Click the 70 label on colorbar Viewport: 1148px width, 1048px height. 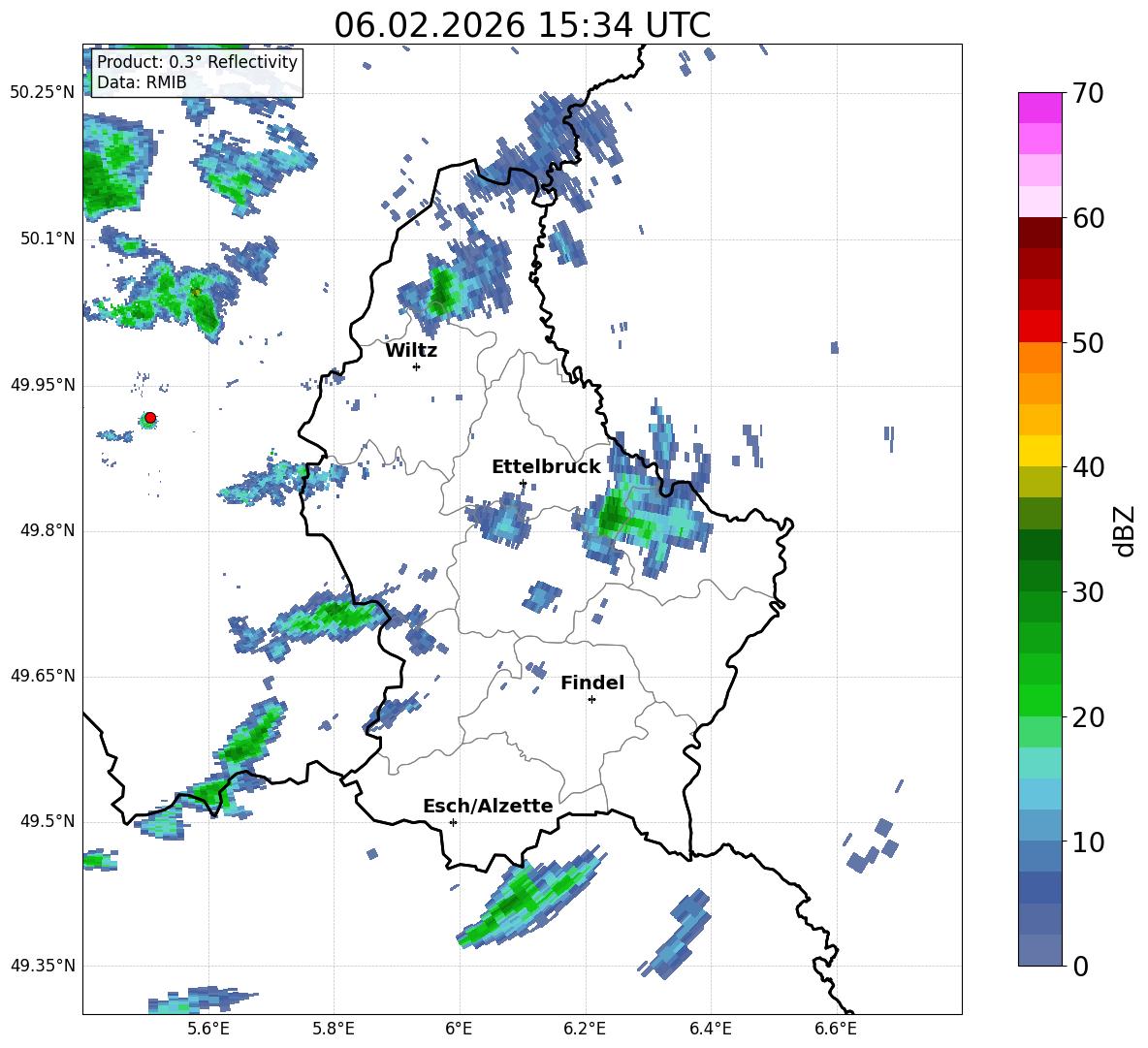click(1088, 94)
